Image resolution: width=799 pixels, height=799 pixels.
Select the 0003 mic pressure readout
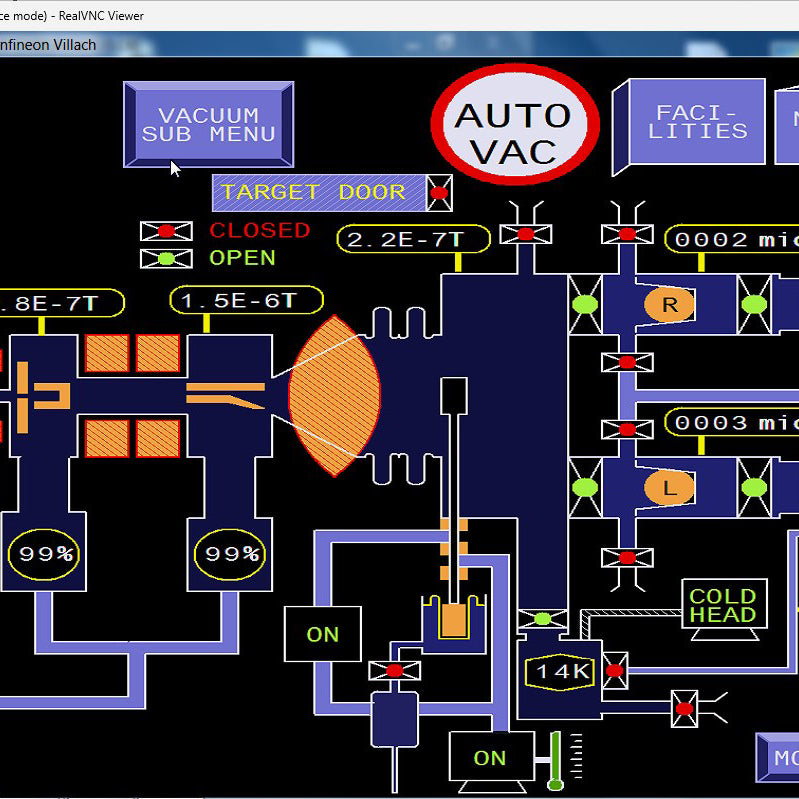pyautogui.click(x=732, y=422)
